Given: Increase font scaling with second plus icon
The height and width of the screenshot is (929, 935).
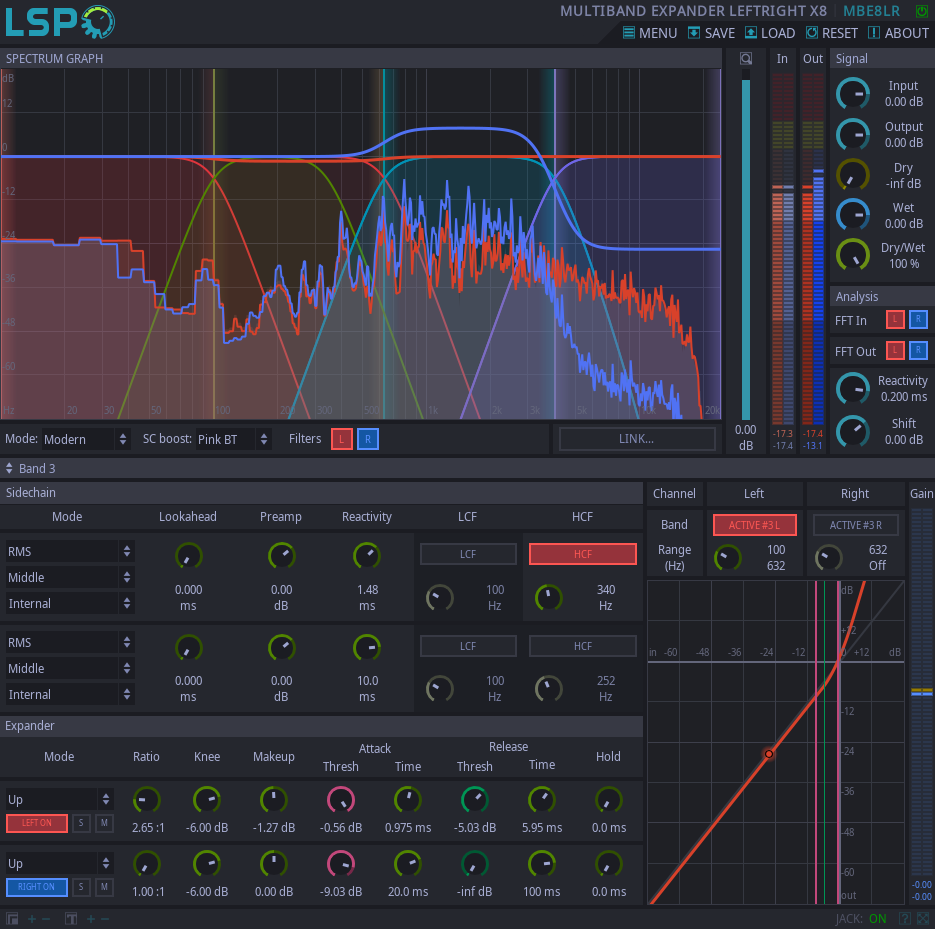Looking at the screenshot, I should click(91, 919).
